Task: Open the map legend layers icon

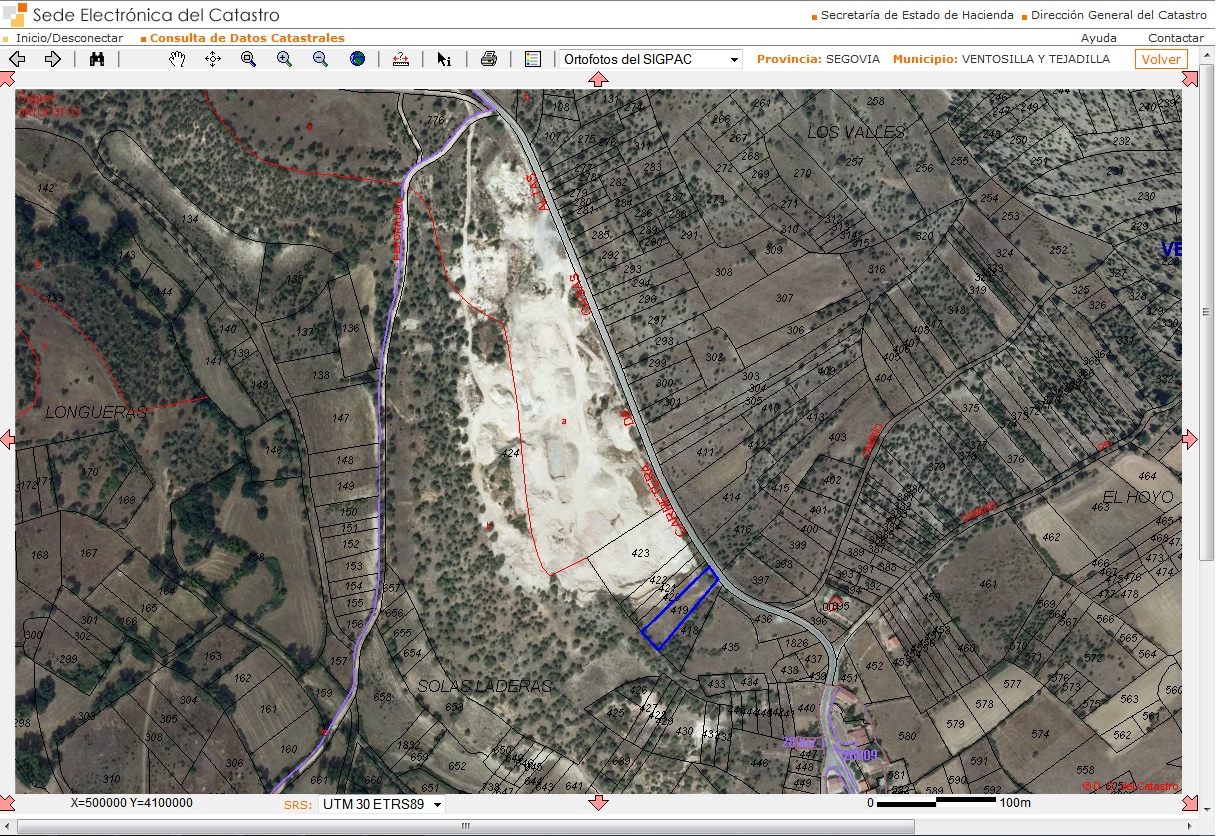Action: [533, 59]
